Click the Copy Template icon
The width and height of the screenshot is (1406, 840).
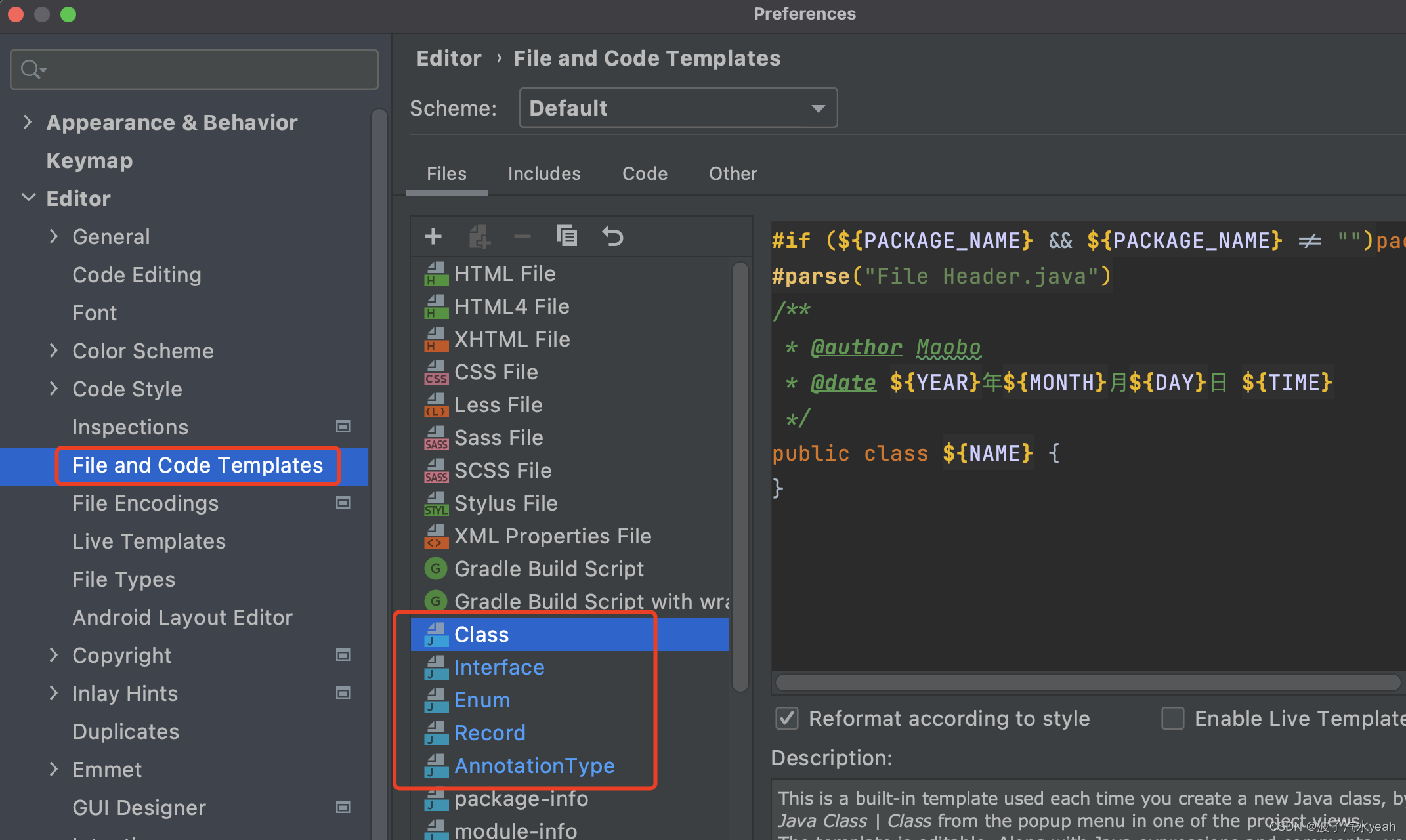click(567, 236)
